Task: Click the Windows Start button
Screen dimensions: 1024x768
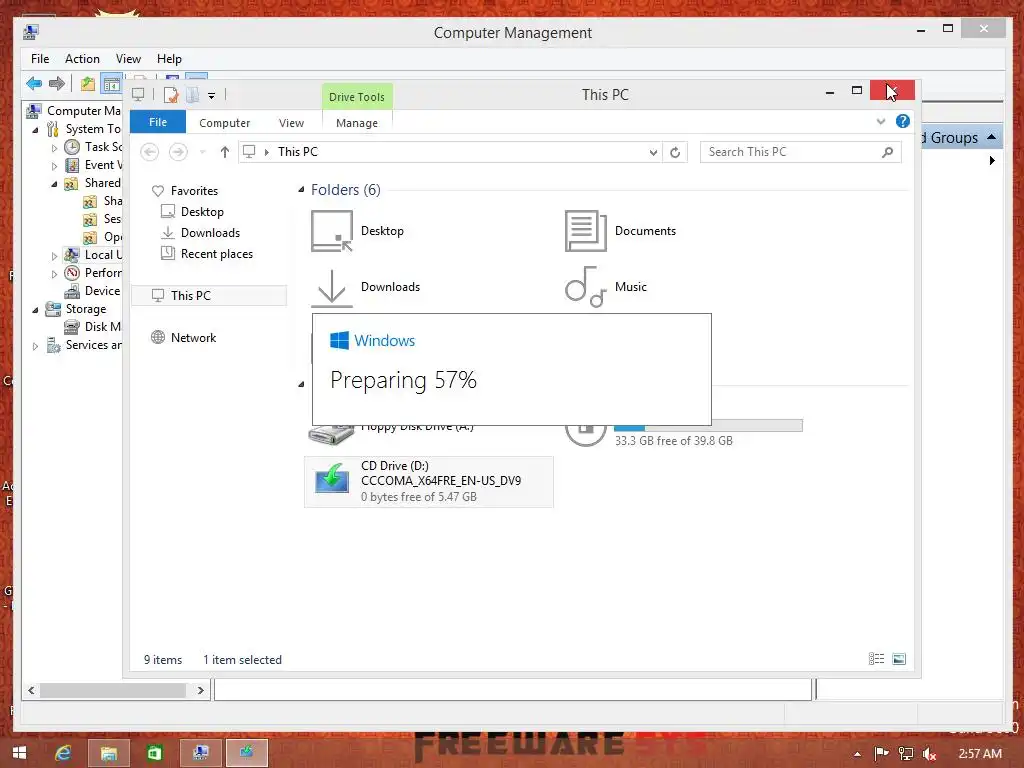Action: point(19,753)
